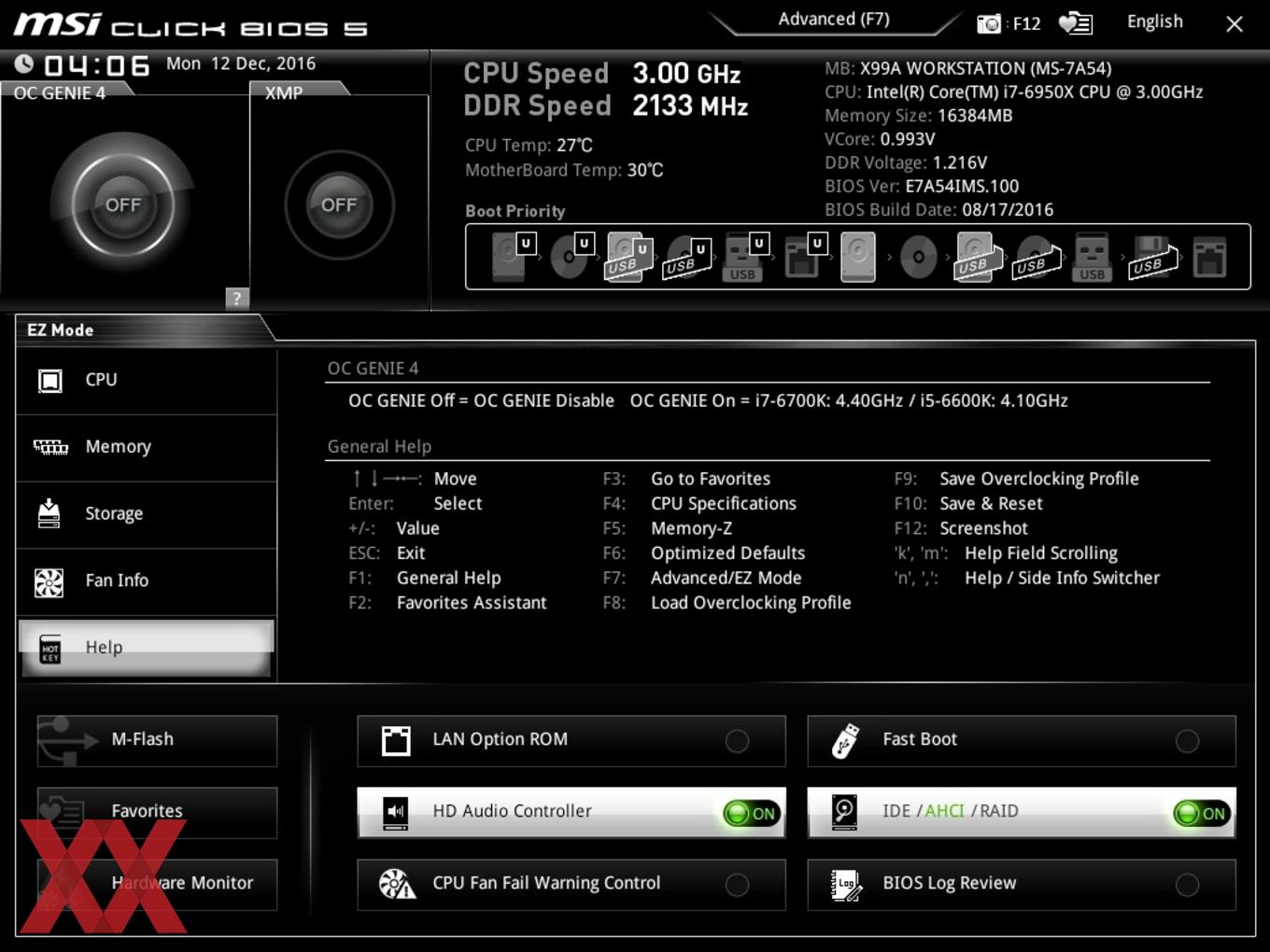Screen dimensions: 1270x952
Task: Close the BIOS with the X button
Action: click(x=1234, y=24)
